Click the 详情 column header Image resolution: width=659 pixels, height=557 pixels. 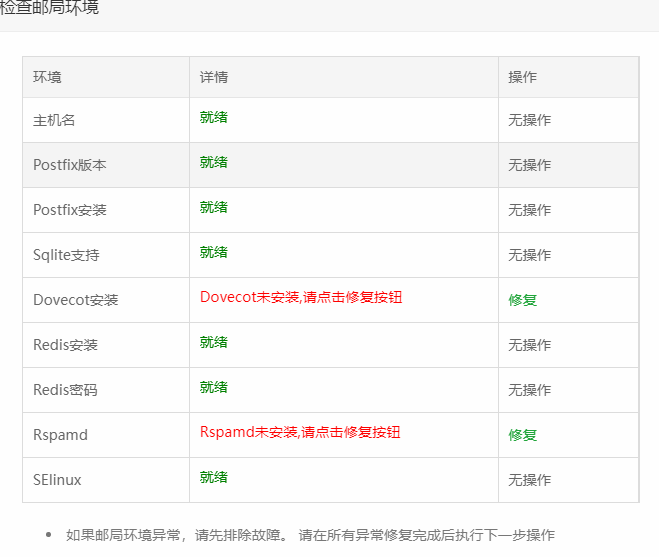pos(214,77)
